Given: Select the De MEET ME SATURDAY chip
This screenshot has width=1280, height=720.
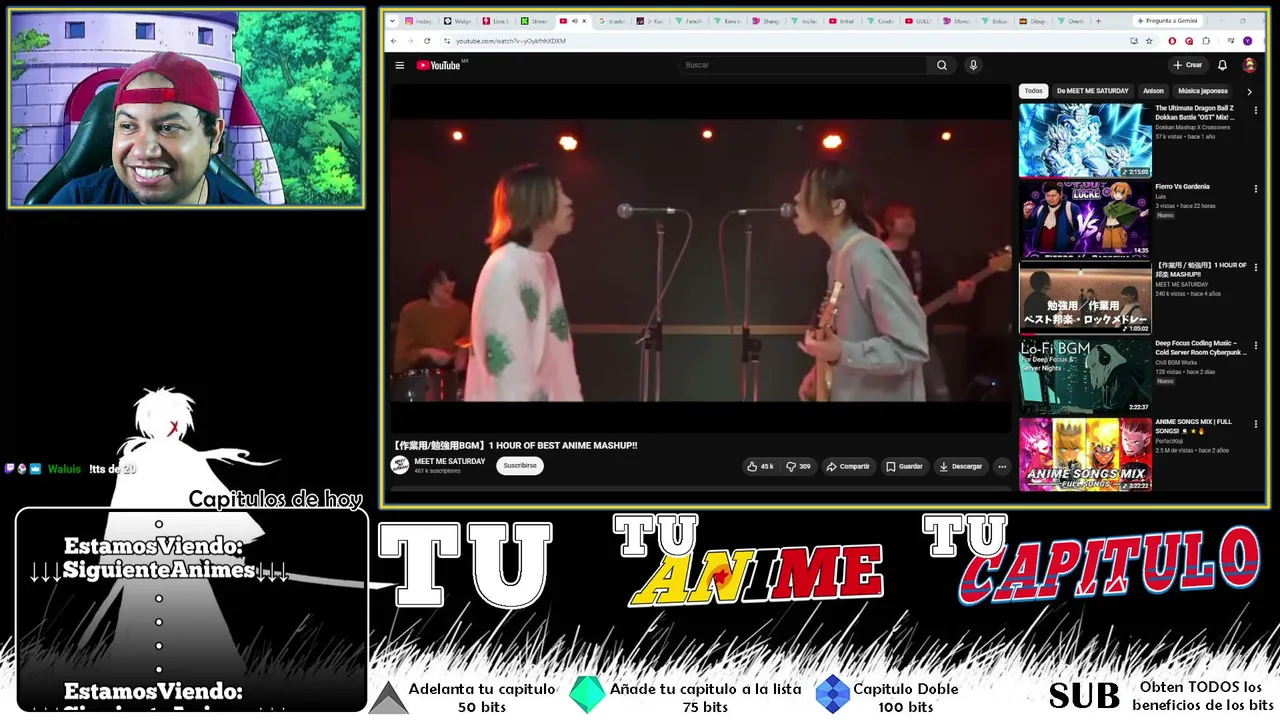Looking at the screenshot, I should pyautogui.click(x=1092, y=91).
